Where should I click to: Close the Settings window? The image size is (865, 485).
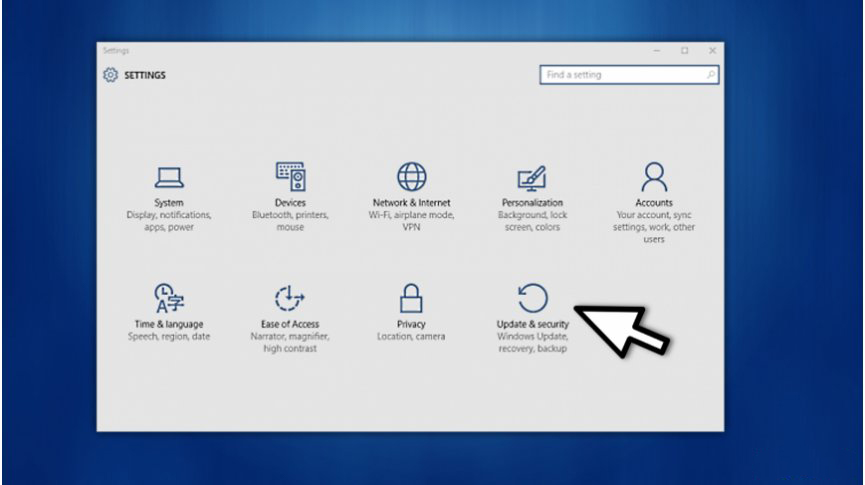click(712, 51)
